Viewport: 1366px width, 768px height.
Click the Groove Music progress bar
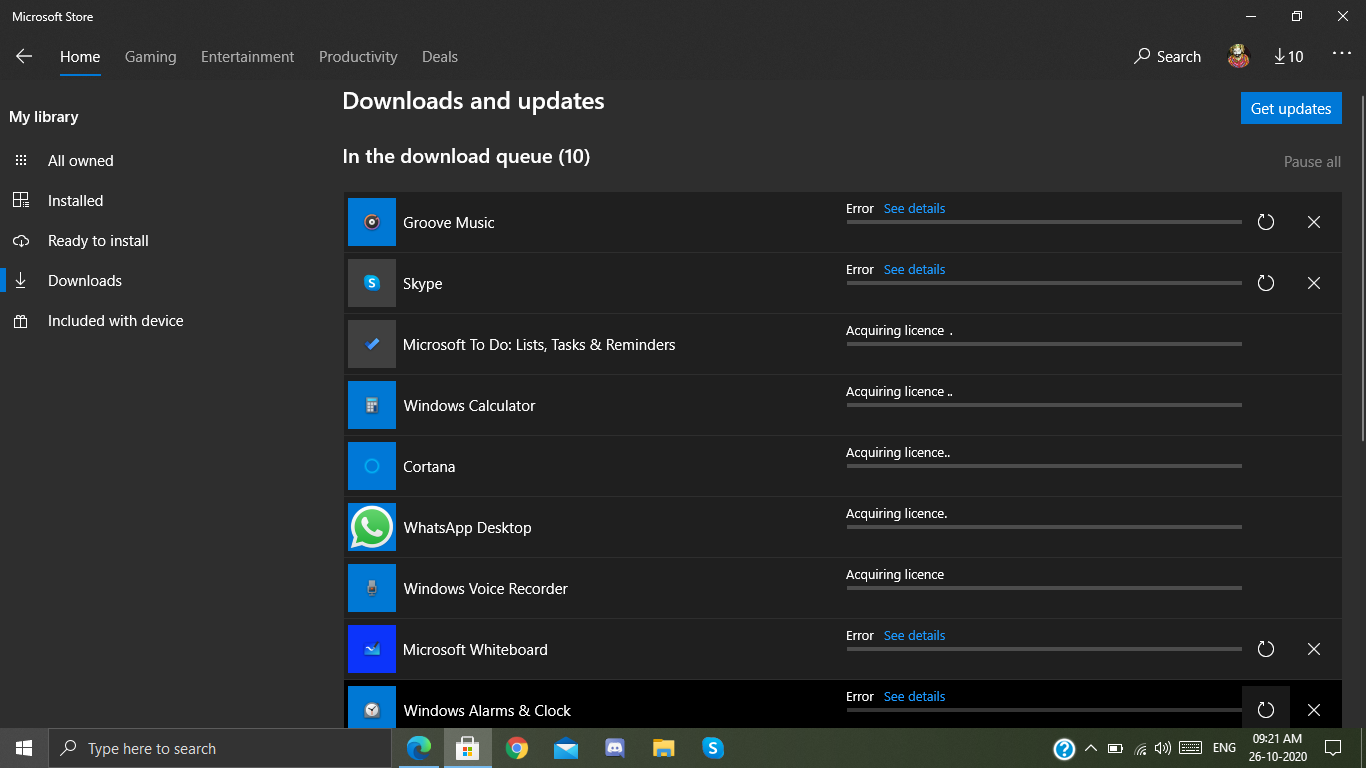click(x=1044, y=222)
